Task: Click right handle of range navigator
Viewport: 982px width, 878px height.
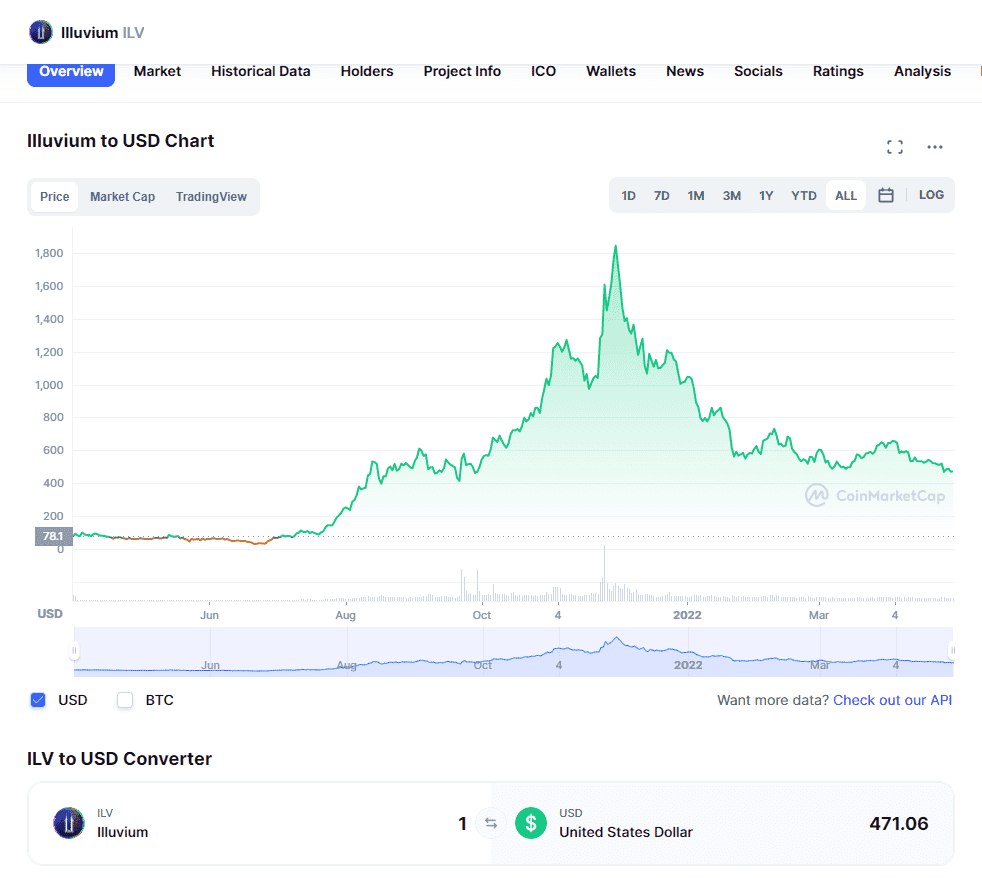Action: click(x=953, y=651)
